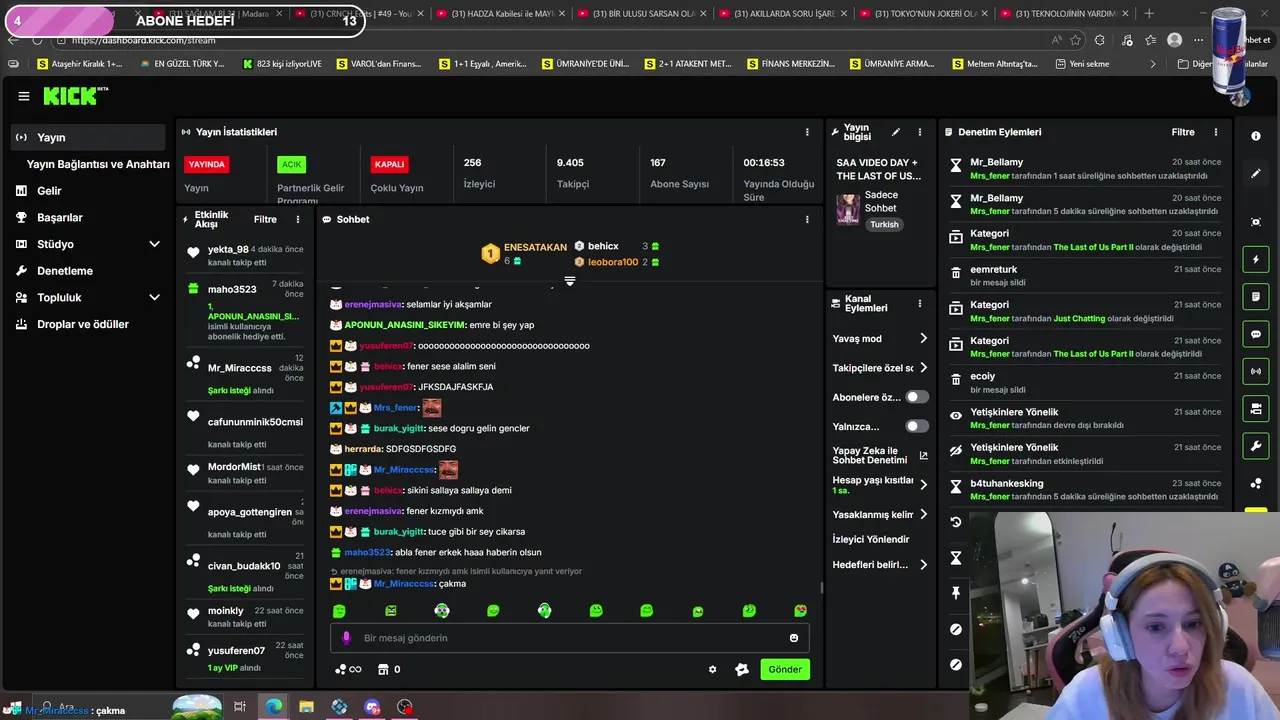Image resolution: width=1280 pixels, height=720 pixels.
Task: Open Takipçilere özel sohbet settings arrow
Action: (923, 368)
